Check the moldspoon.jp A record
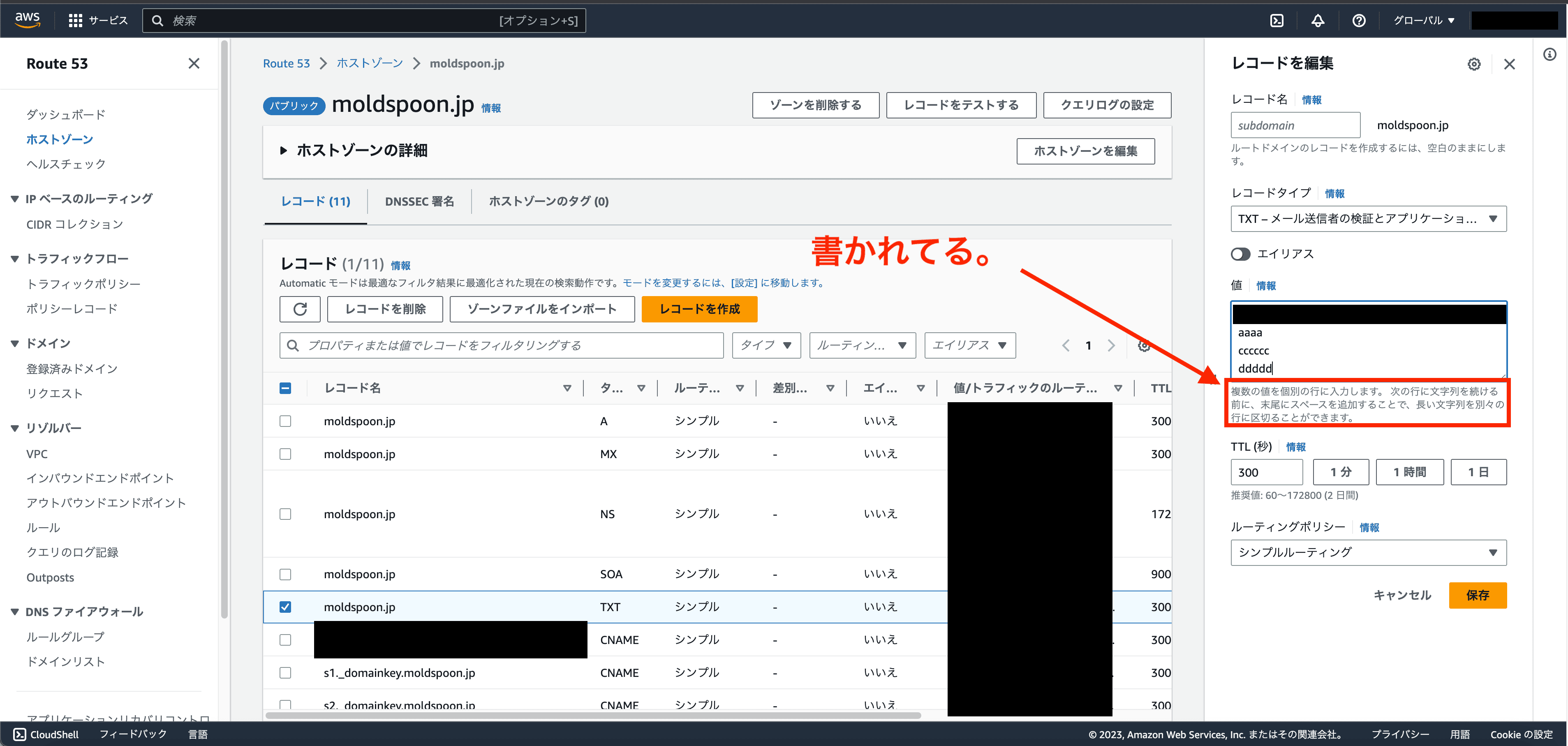Viewport: 1568px width, 746px height. tap(285, 421)
